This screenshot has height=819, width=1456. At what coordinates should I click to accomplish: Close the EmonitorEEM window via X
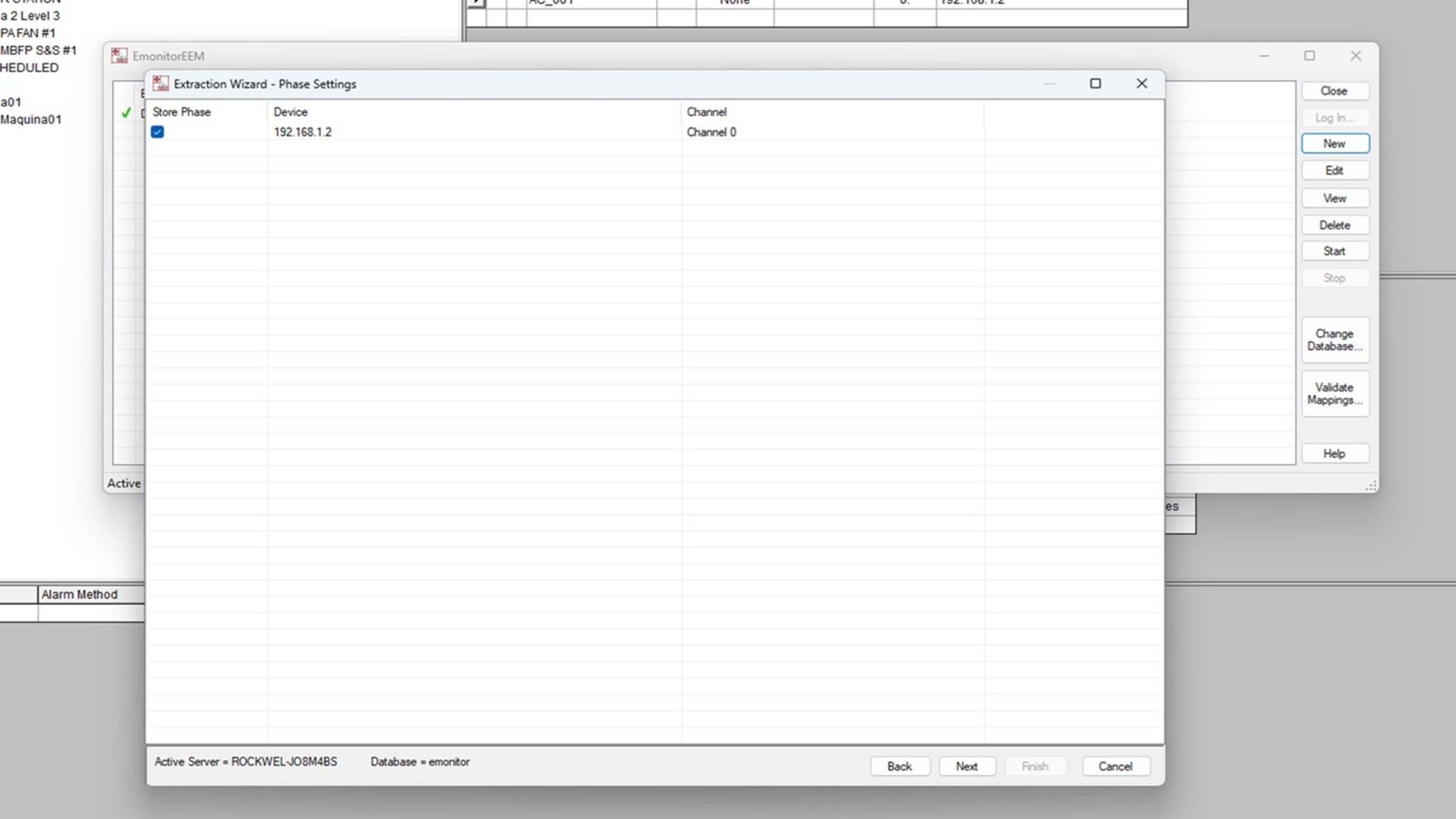point(1356,56)
